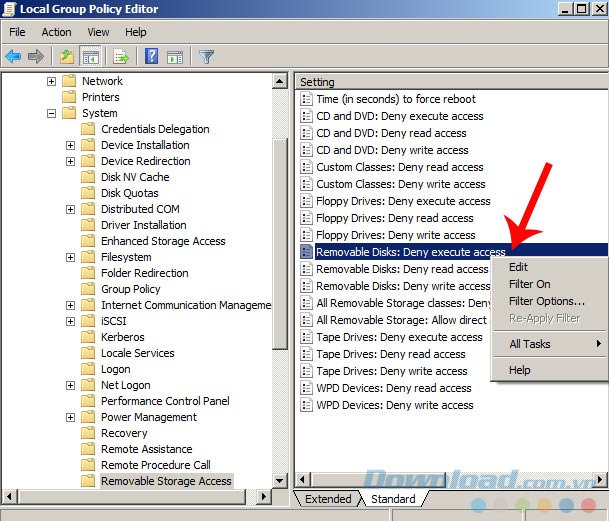
Task: Click the Export List toolbar icon
Action: tap(121, 56)
